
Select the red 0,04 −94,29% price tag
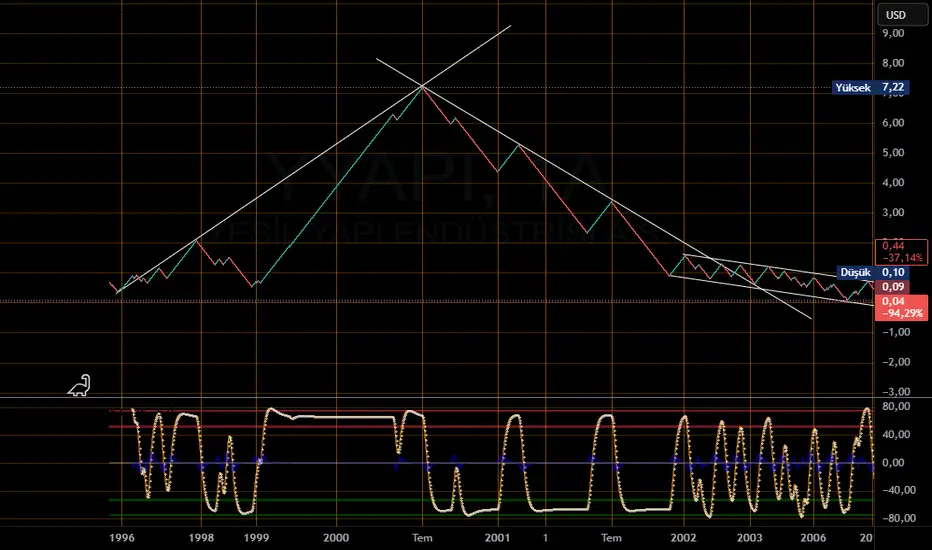(899, 307)
